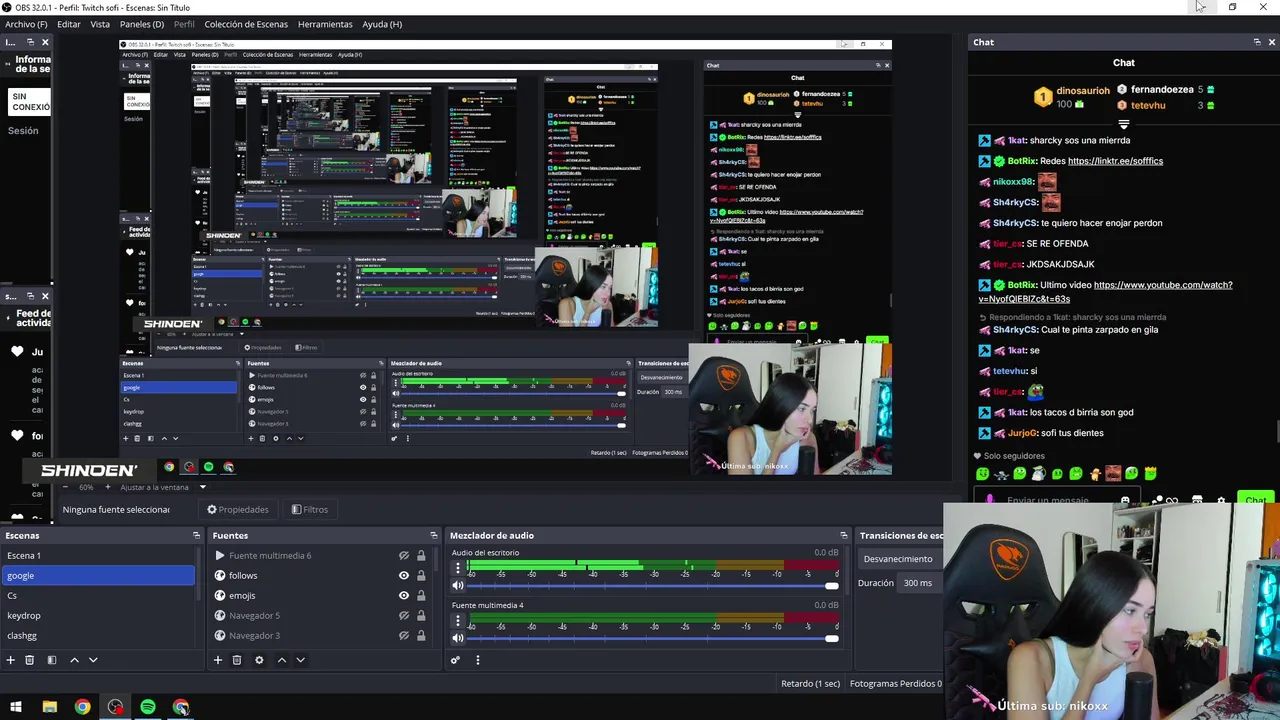This screenshot has width=1280, height=720.
Task: Mute the Fuente multimedia 4 channel
Action: point(458,638)
